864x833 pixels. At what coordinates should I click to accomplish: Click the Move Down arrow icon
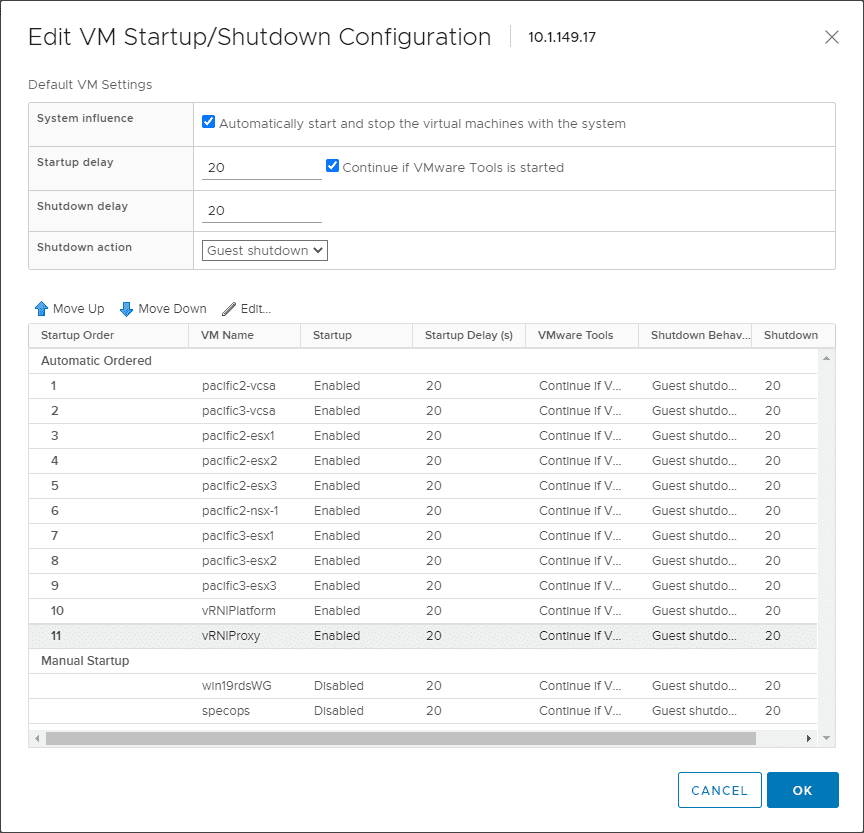pos(127,309)
